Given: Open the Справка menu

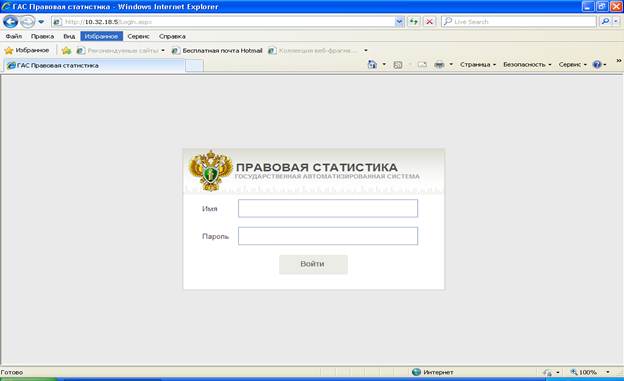Looking at the screenshot, I should pos(172,36).
